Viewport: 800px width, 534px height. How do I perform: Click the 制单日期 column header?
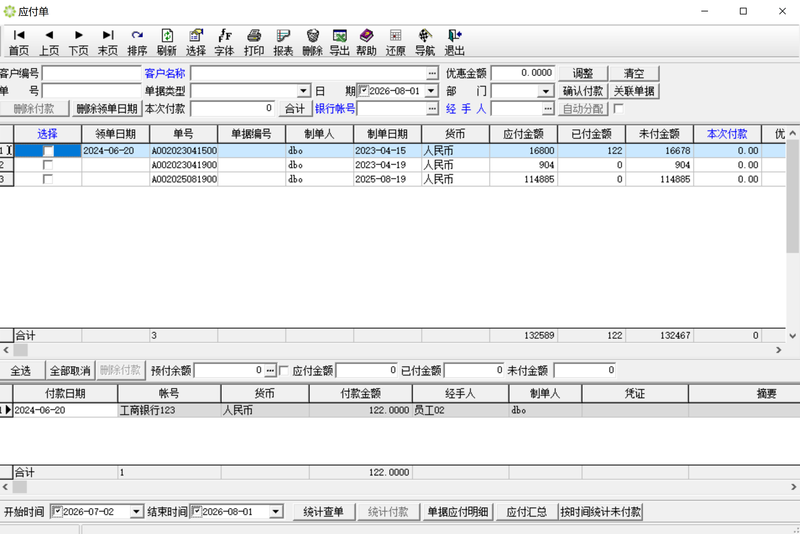click(387, 134)
